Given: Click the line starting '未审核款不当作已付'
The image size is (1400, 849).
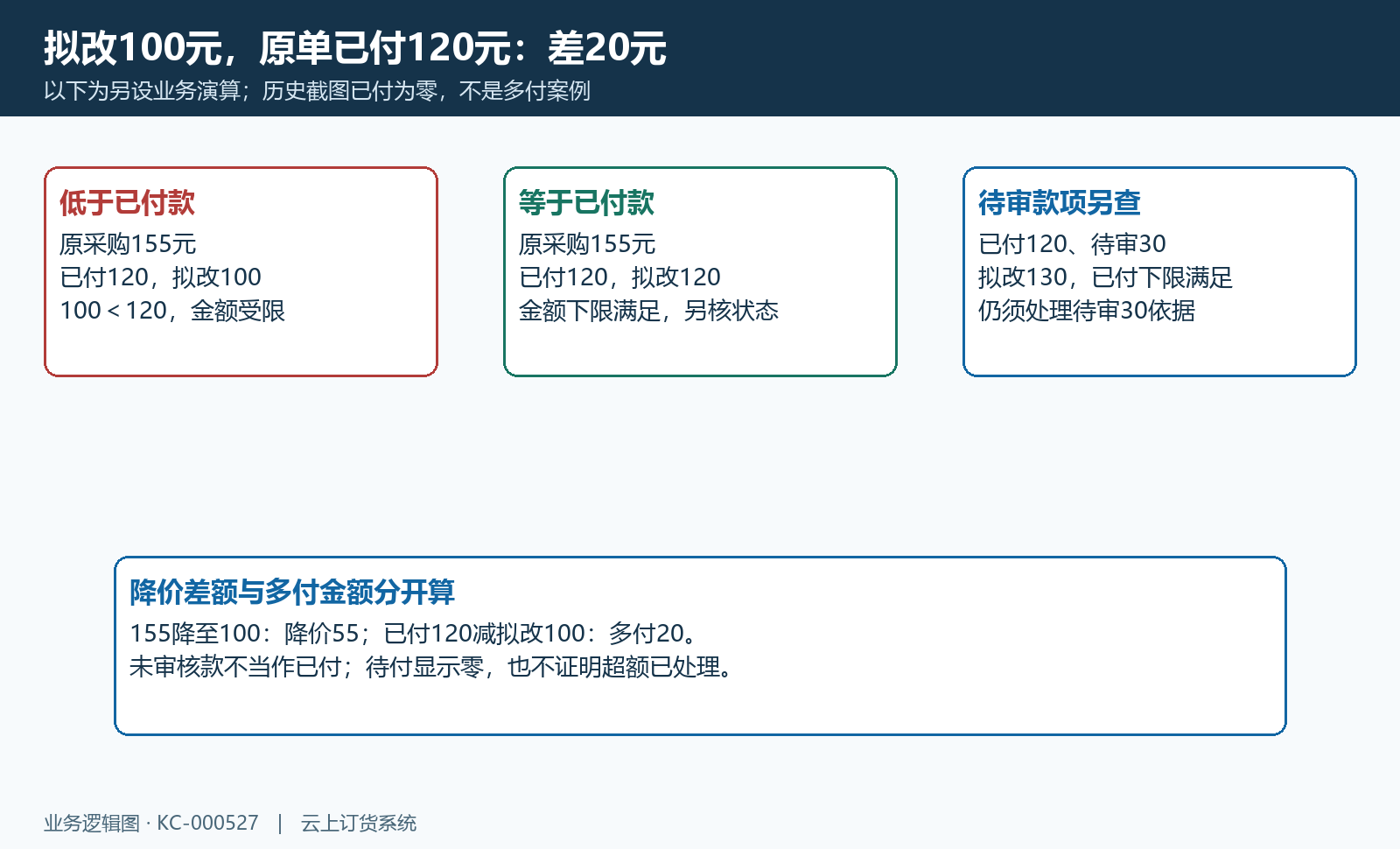Looking at the screenshot, I should (433, 667).
